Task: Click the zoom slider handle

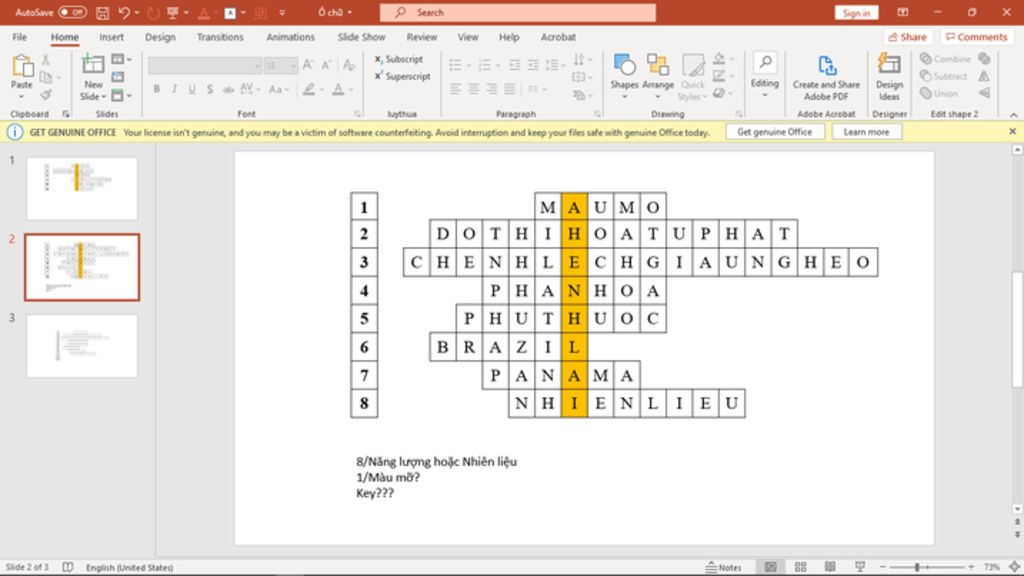Action: pyautogui.click(x=917, y=567)
